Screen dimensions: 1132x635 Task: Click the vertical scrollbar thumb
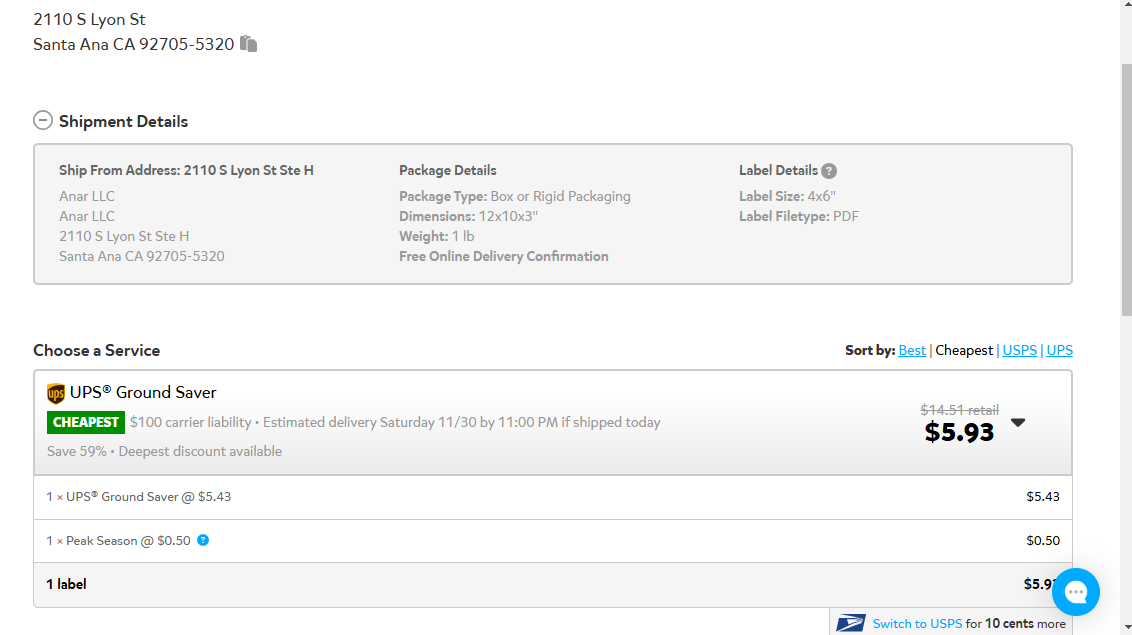pyautogui.click(x=1126, y=189)
